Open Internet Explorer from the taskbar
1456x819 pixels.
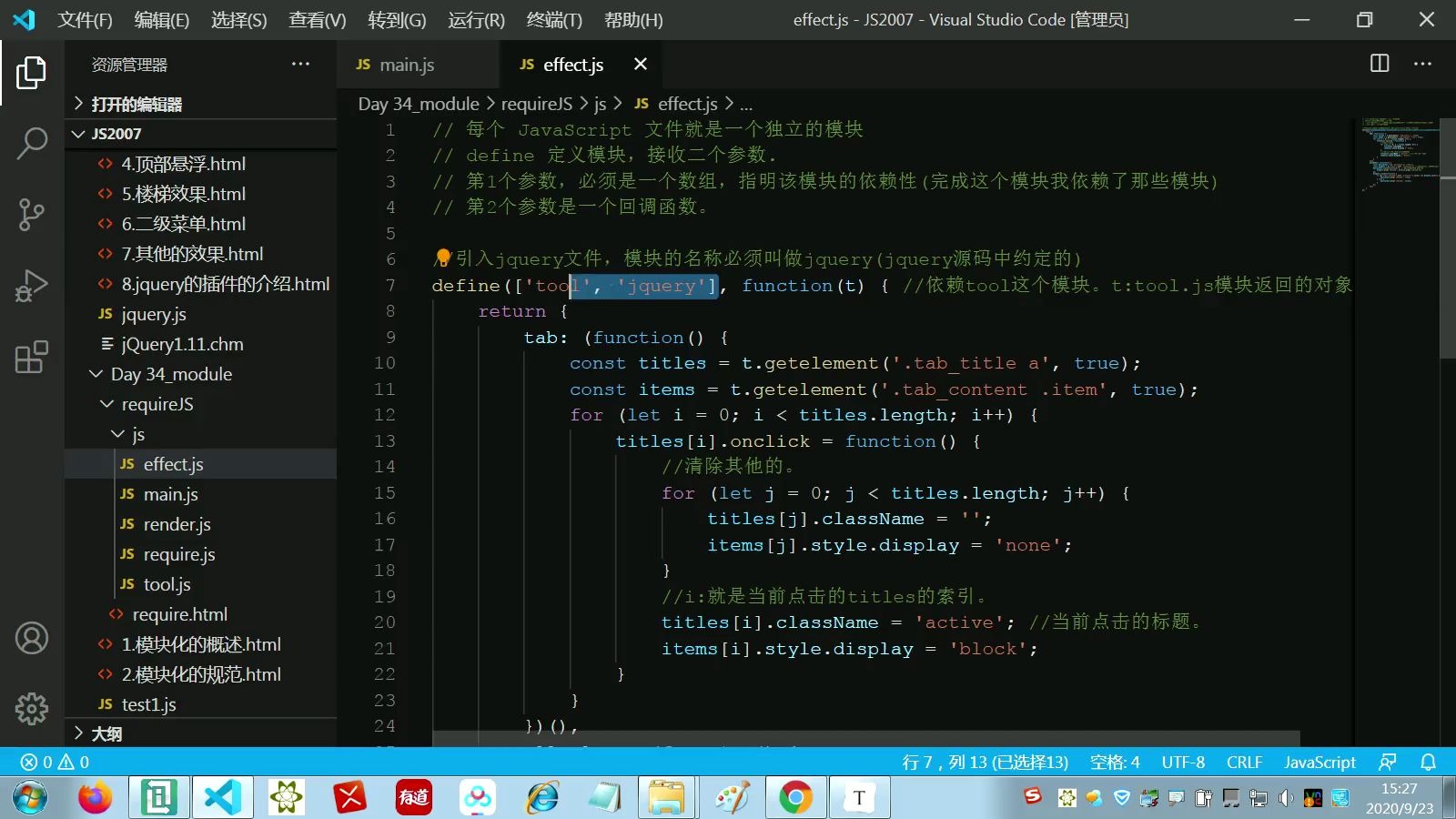click(x=541, y=798)
